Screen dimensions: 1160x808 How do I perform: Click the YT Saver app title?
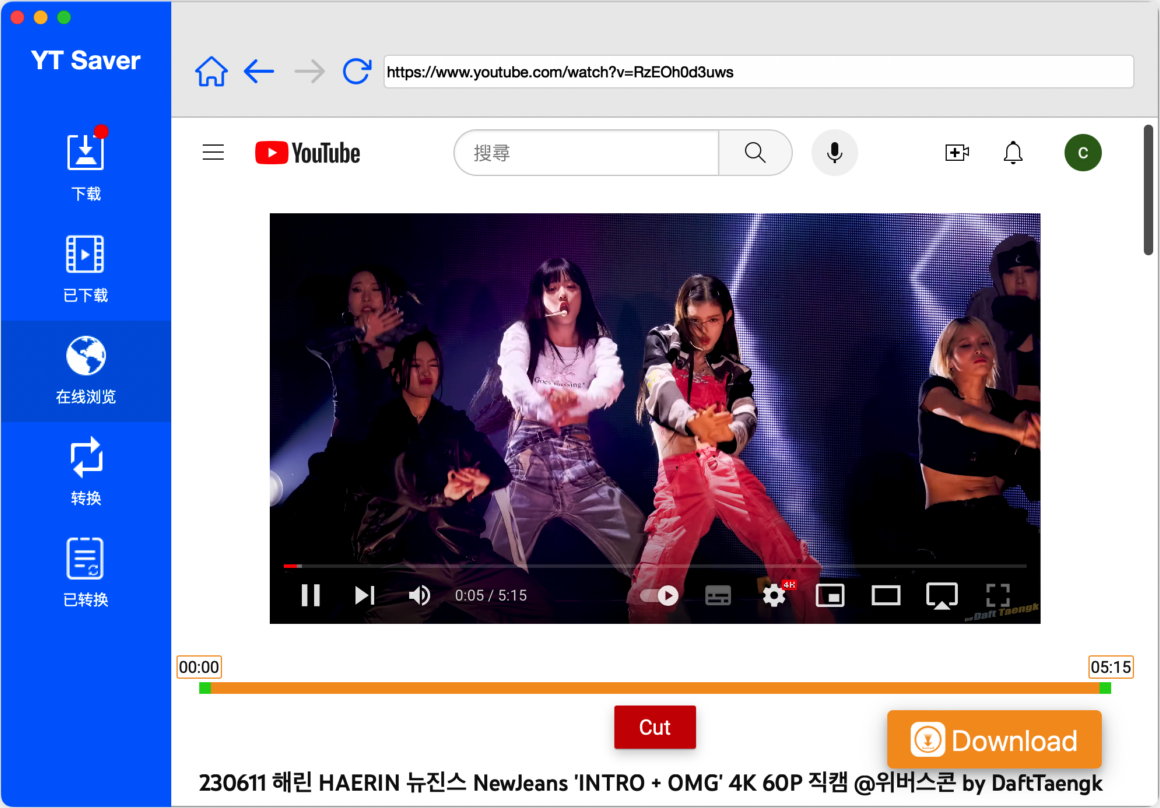86,60
